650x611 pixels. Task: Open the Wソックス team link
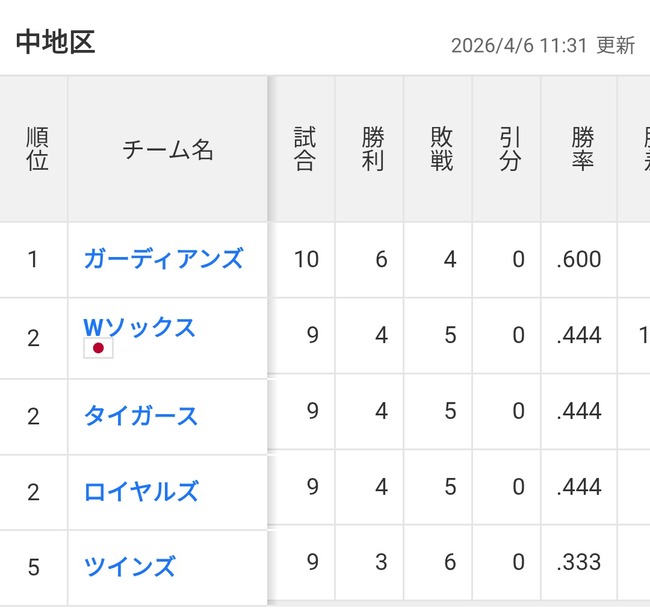139,327
